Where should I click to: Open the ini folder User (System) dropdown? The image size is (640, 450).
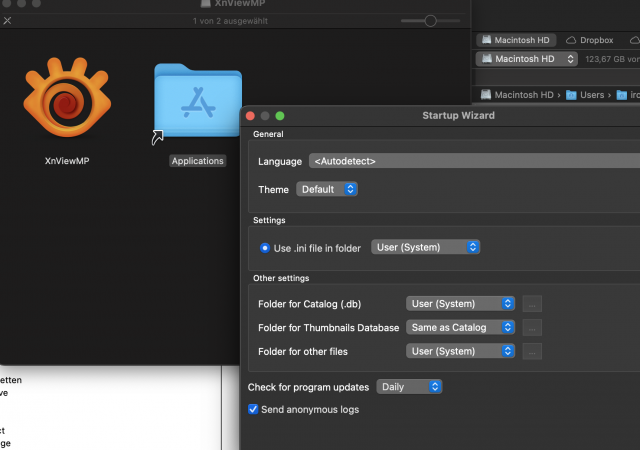point(425,247)
